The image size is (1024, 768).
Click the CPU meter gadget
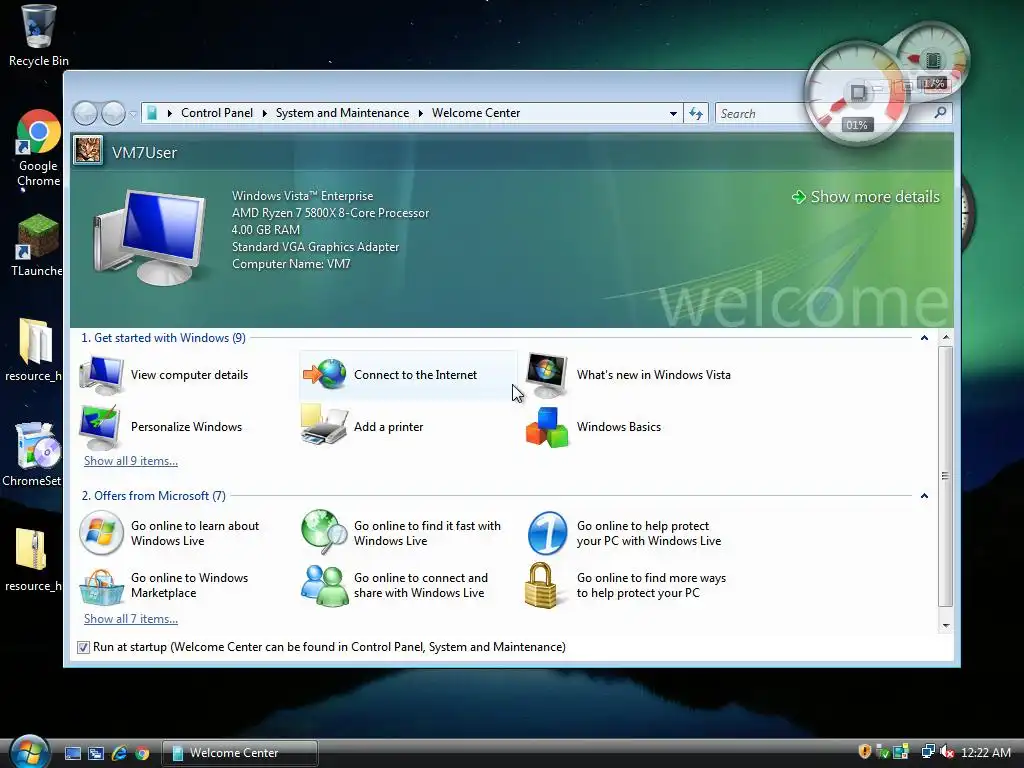coord(857,94)
